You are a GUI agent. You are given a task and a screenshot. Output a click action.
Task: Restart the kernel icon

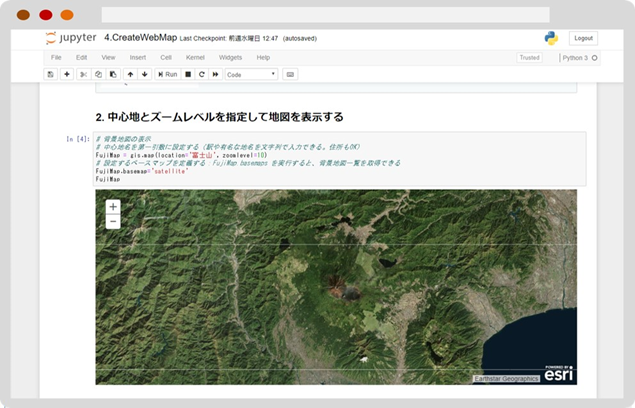pyautogui.click(x=202, y=75)
